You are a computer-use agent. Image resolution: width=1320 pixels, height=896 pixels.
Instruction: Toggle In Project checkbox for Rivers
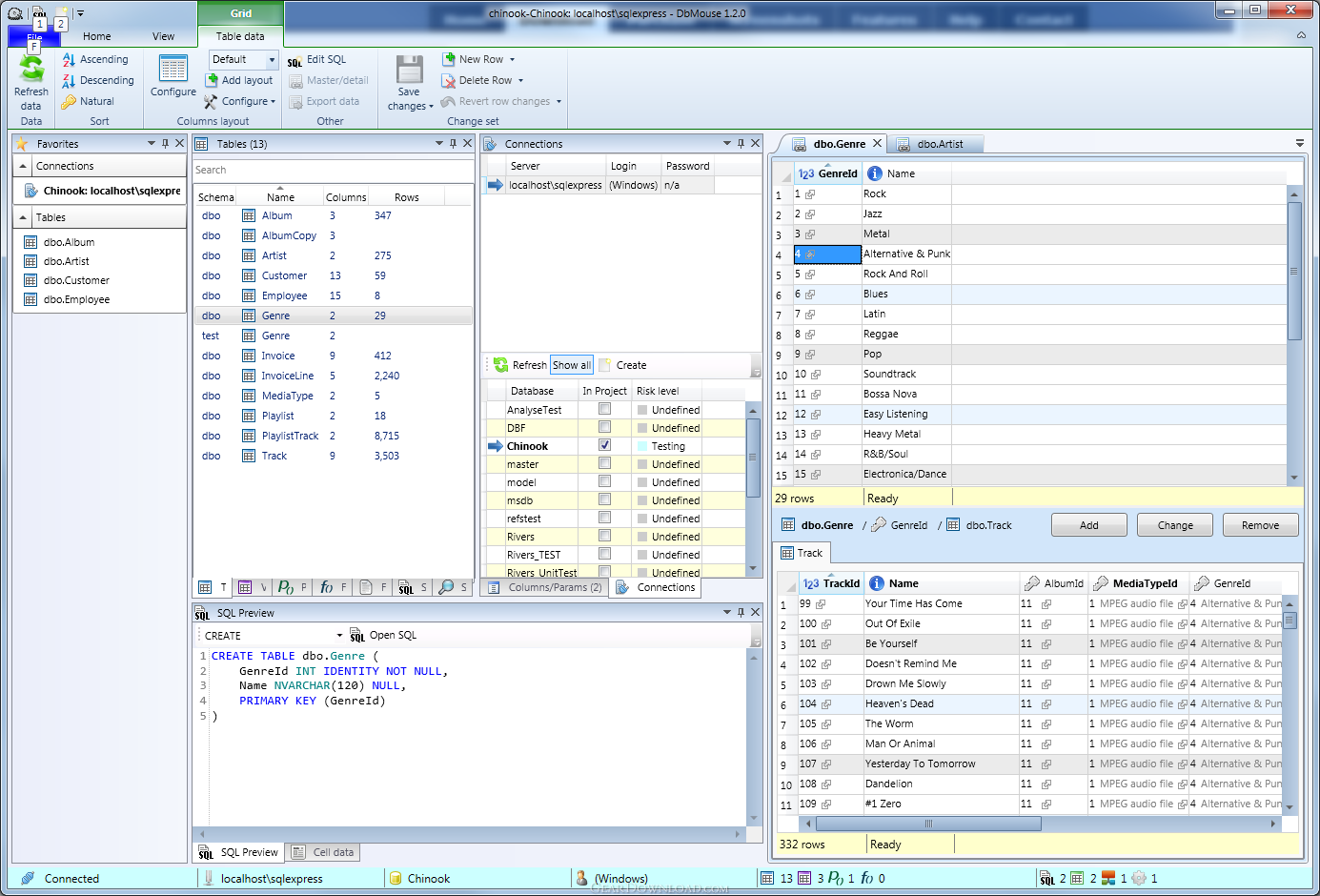(x=604, y=536)
